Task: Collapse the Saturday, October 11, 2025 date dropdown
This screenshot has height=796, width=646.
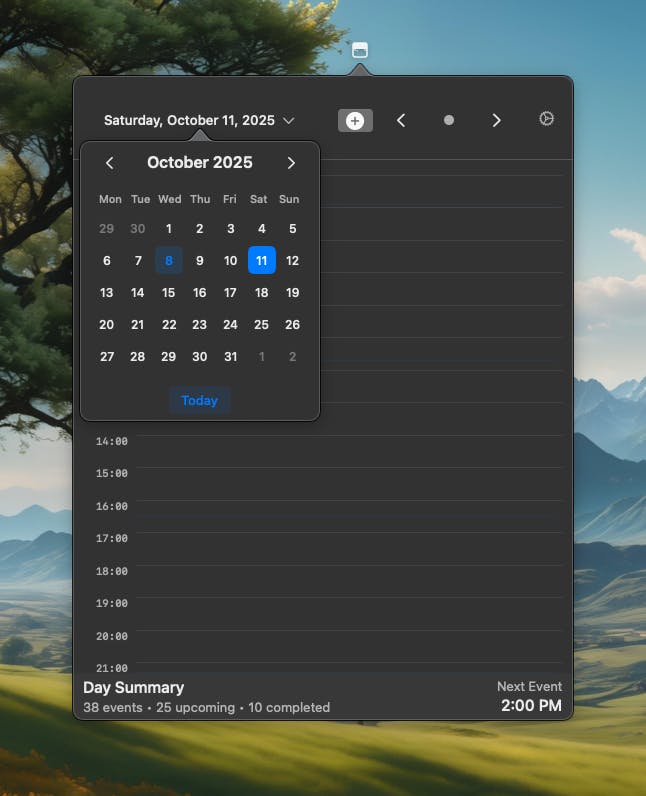Action: (x=199, y=120)
